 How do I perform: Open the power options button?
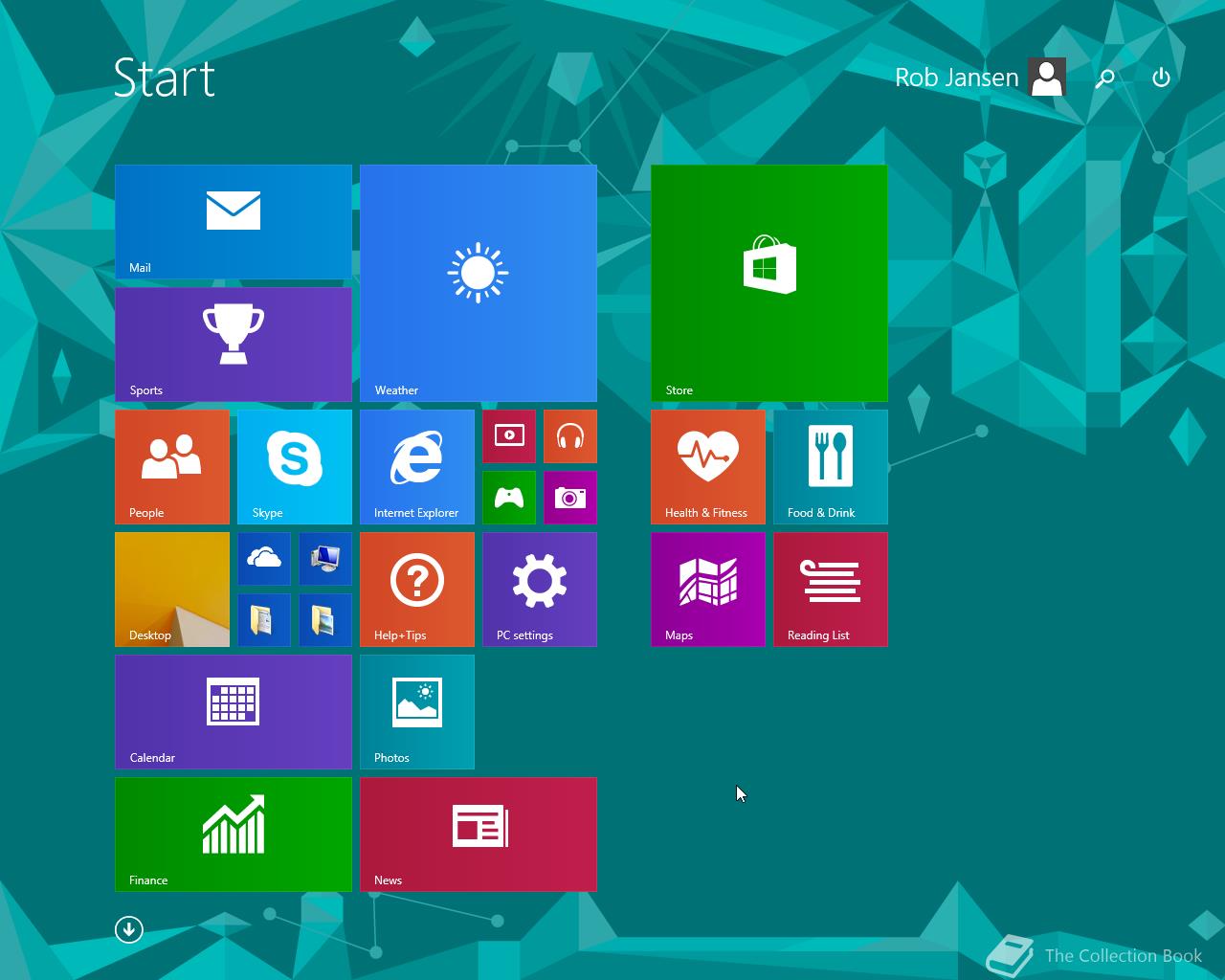pos(1161,78)
